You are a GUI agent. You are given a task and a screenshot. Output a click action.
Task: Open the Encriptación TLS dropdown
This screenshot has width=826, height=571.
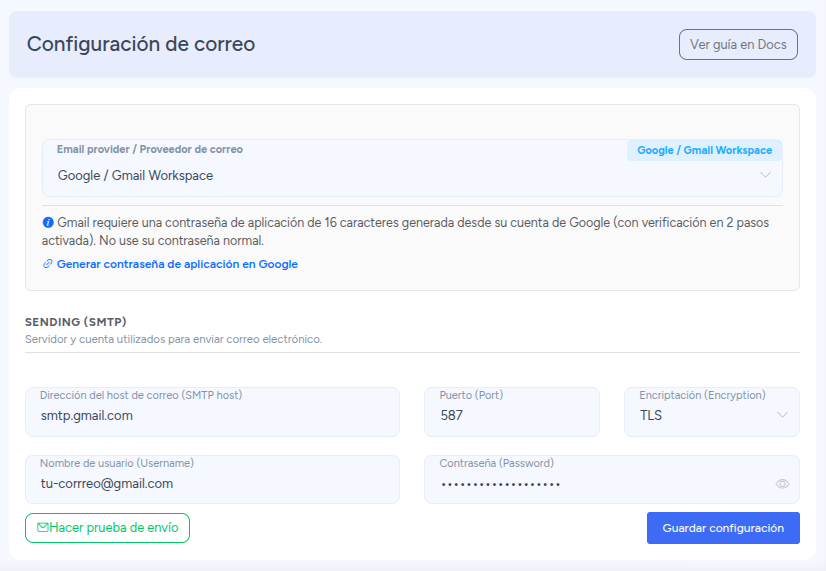[x=712, y=412]
